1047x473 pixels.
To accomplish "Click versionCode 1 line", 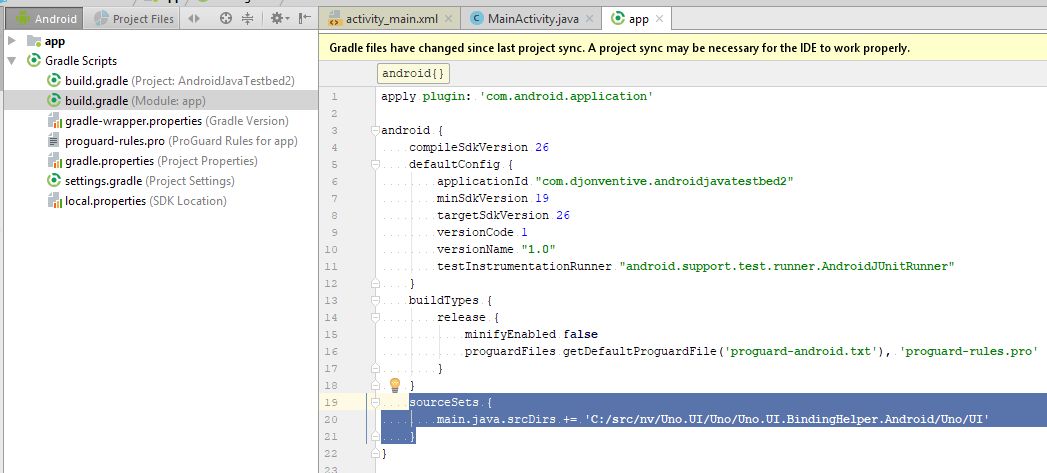I will (x=482, y=232).
